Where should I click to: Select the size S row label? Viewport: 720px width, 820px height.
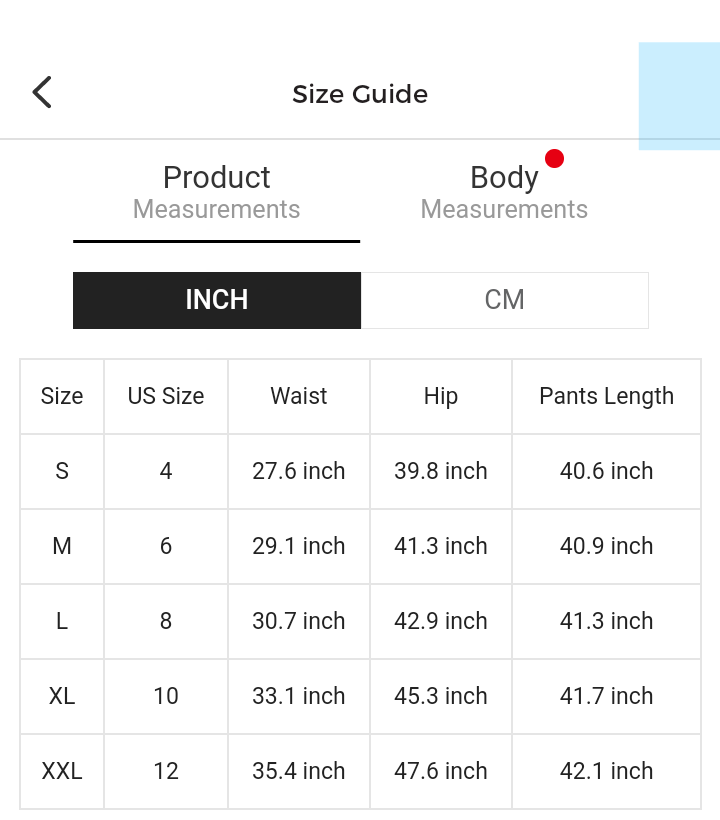tap(62, 471)
